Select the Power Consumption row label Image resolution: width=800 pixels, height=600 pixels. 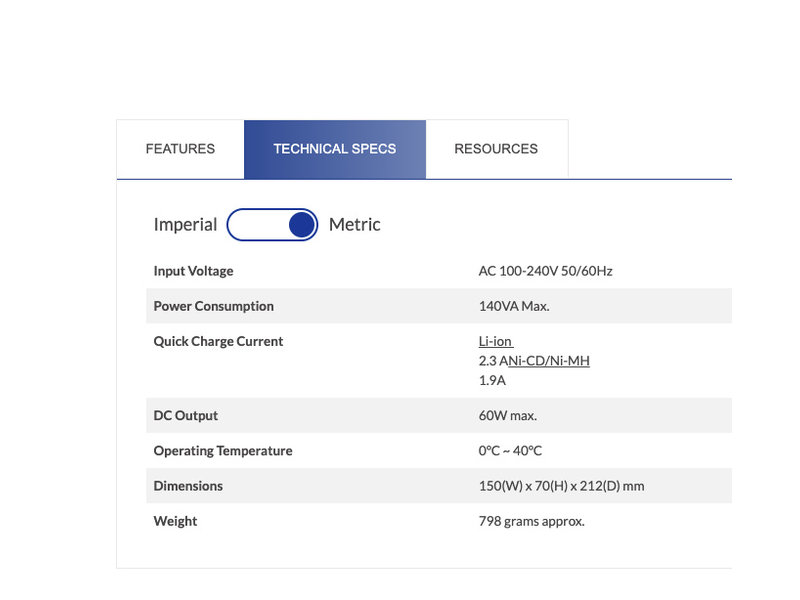point(213,306)
